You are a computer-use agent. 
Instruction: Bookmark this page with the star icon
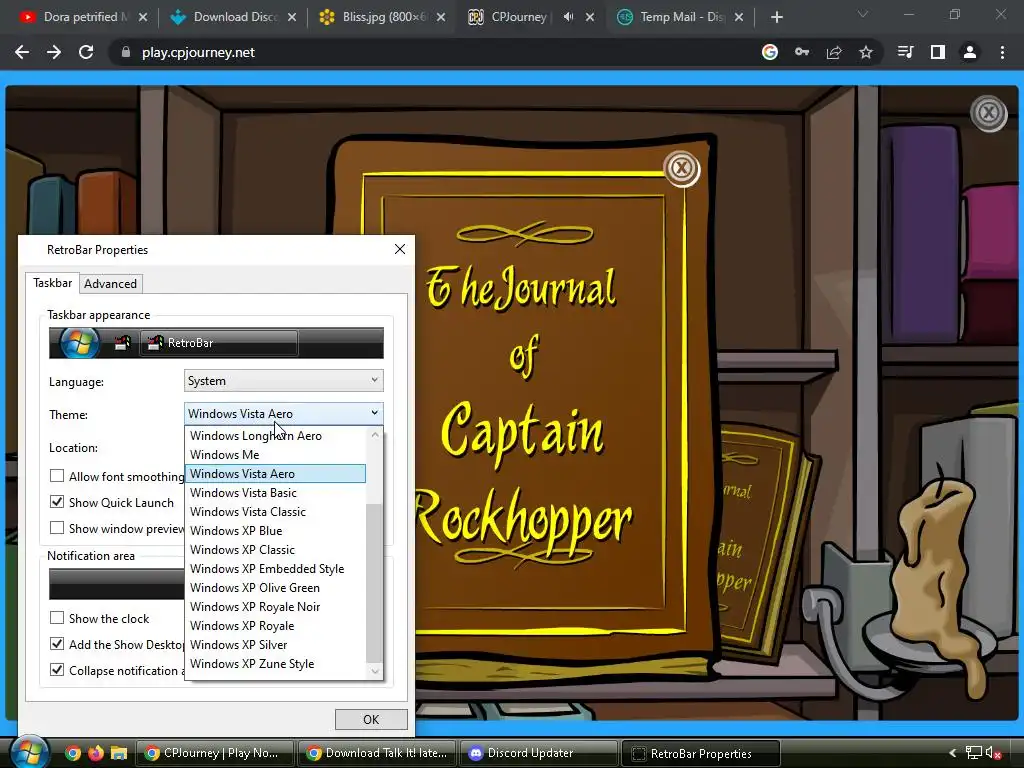pyautogui.click(x=866, y=52)
